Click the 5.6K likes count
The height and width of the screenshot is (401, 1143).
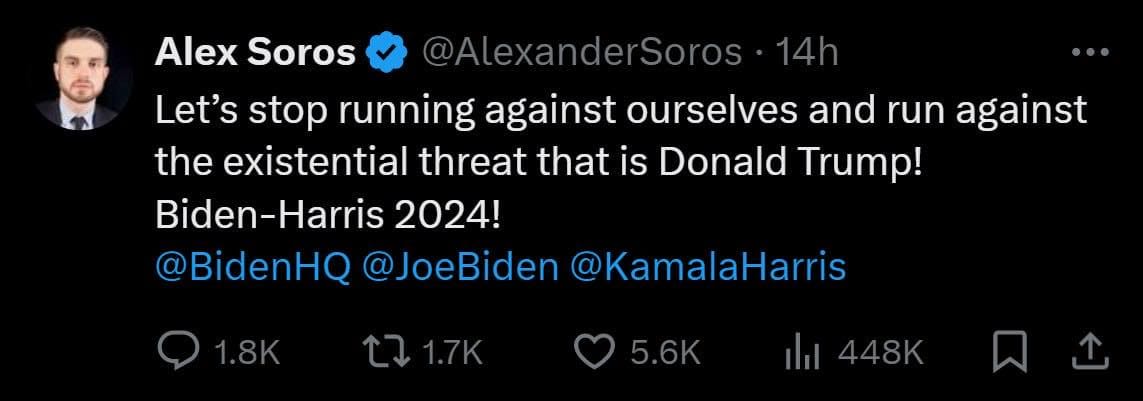pos(663,351)
